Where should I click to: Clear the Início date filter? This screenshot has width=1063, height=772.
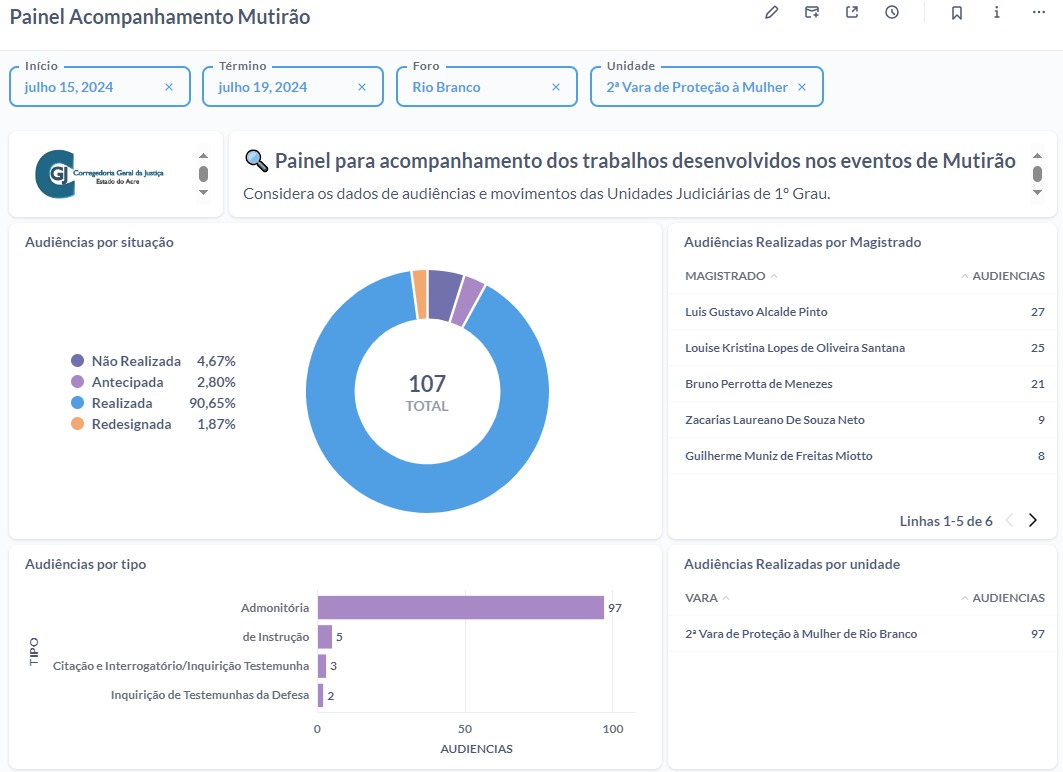click(169, 87)
